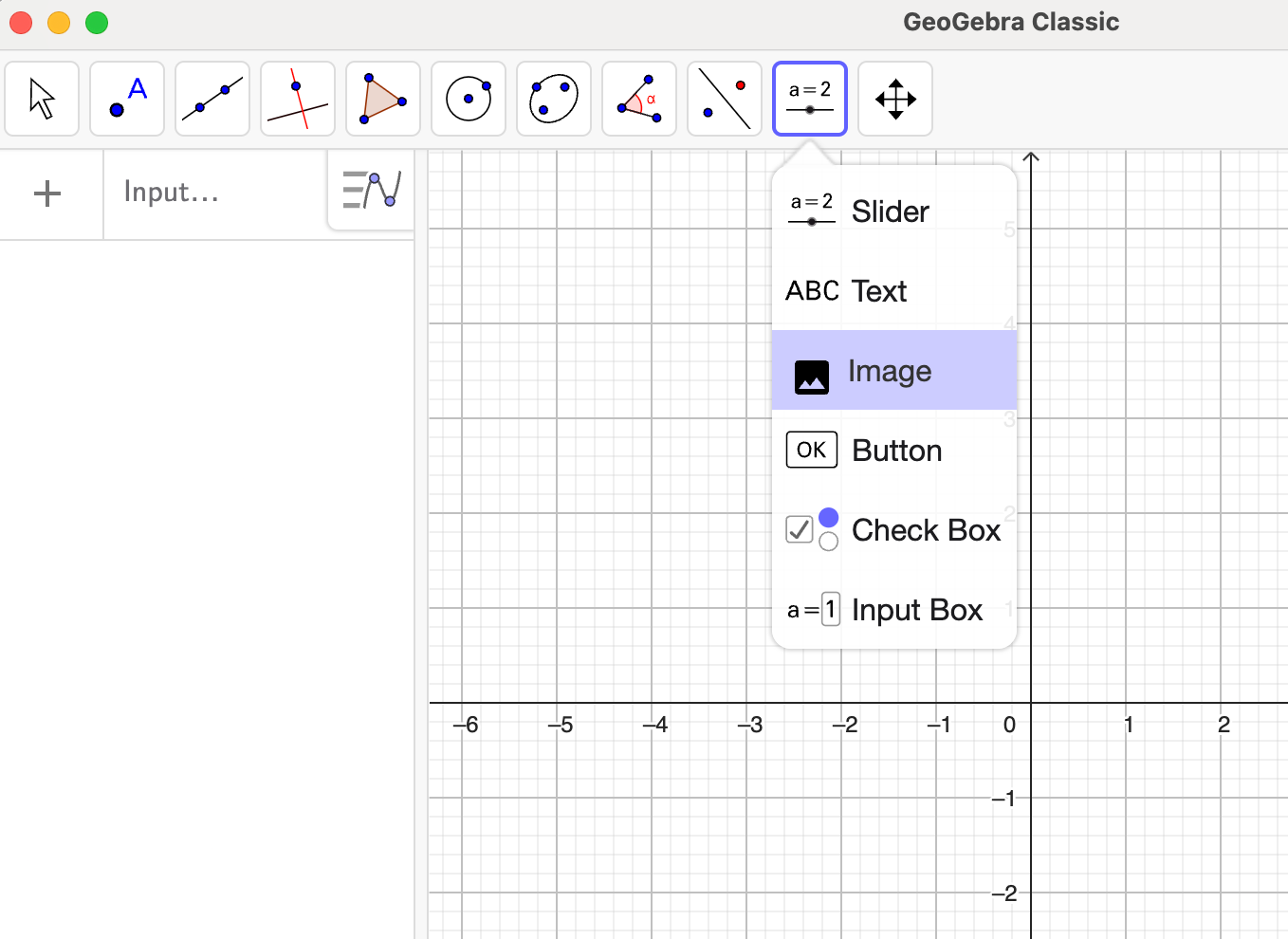The height and width of the screenshot is (939, 1288).
Task: Click the -2 label on the y-axis
Action: 1004,893
